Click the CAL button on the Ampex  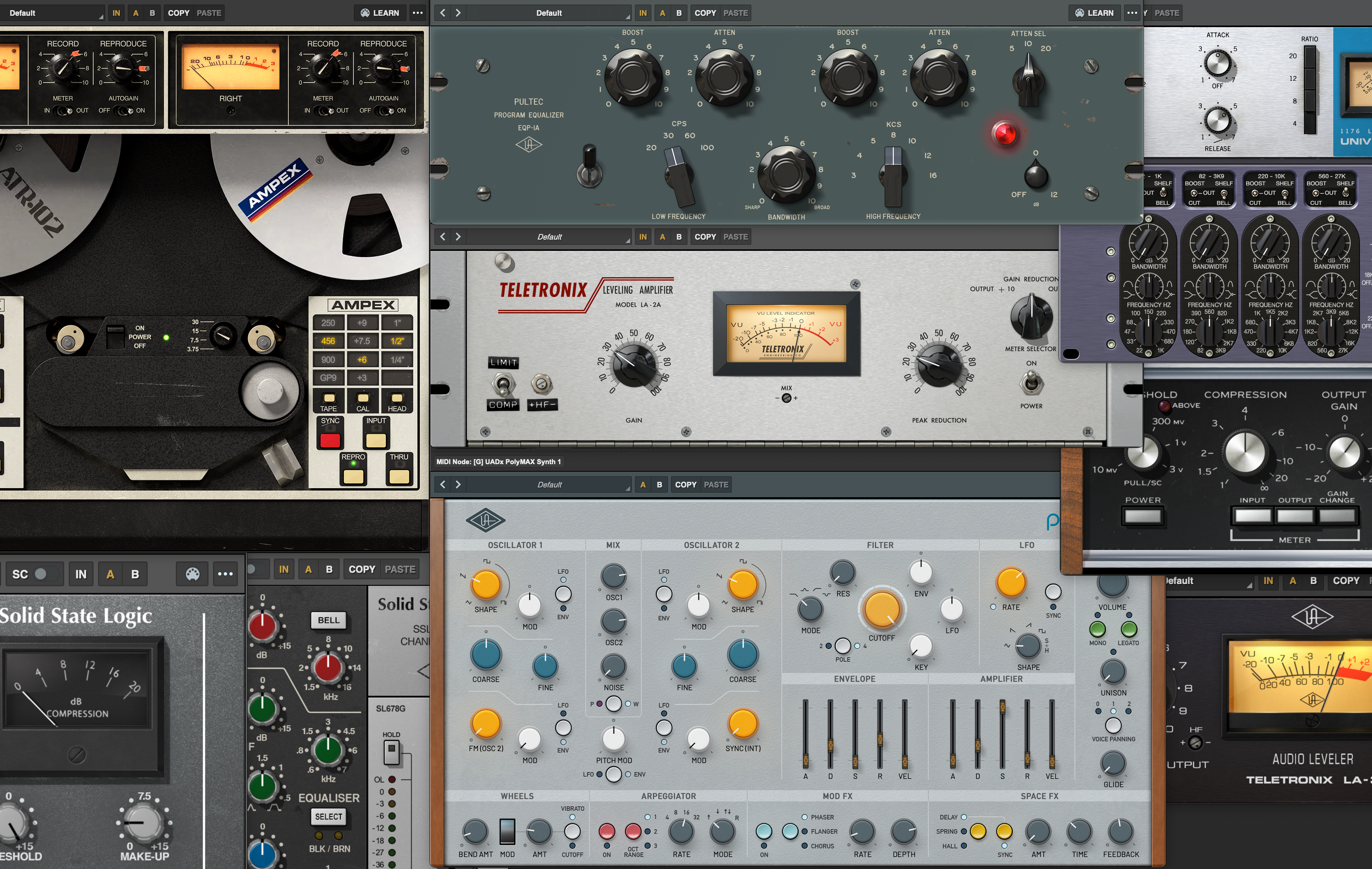click(363, 398)
